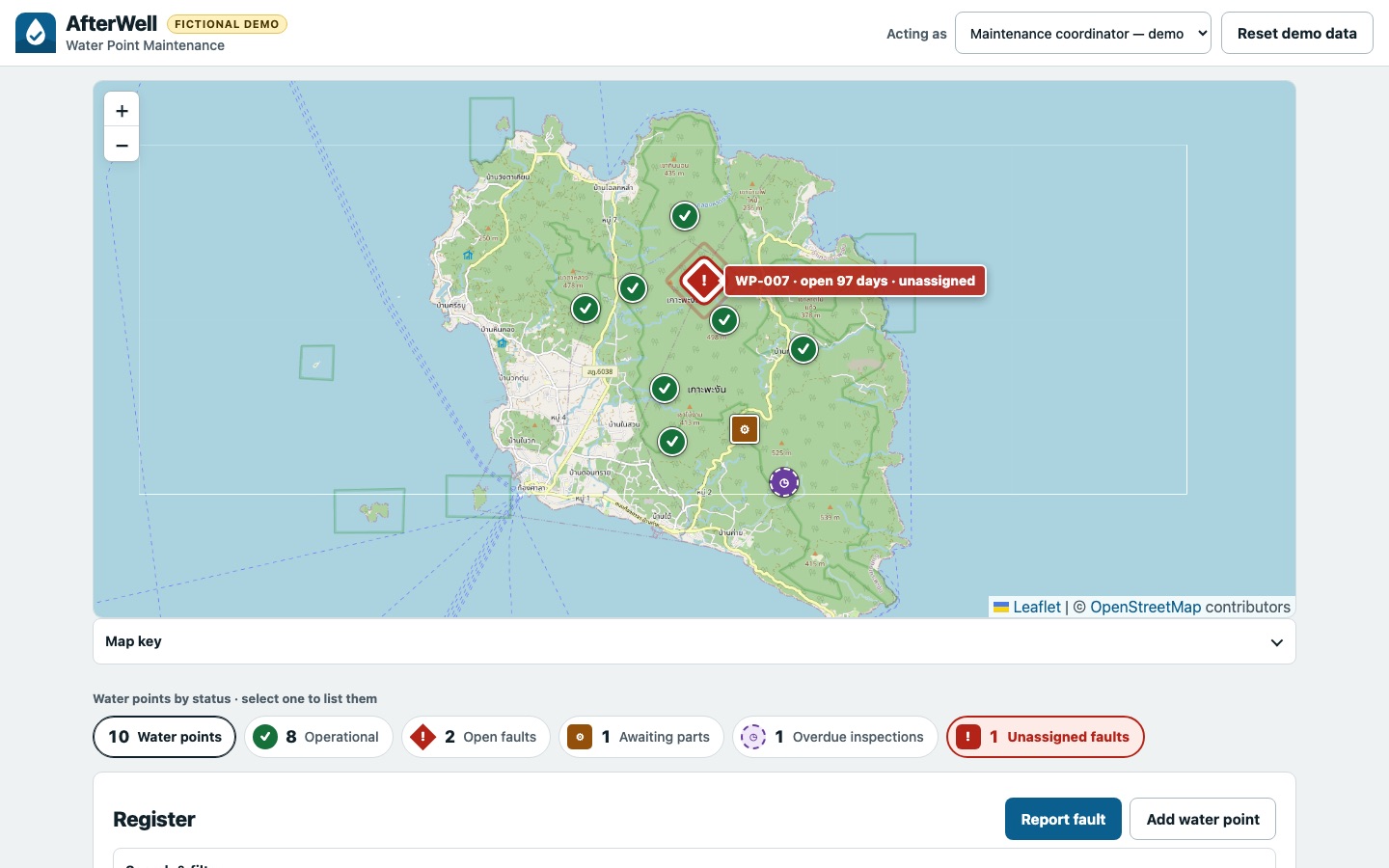Filter by 2 Open faults
The width and height of the screenshot is (1389, 868).
click(477, 737)
